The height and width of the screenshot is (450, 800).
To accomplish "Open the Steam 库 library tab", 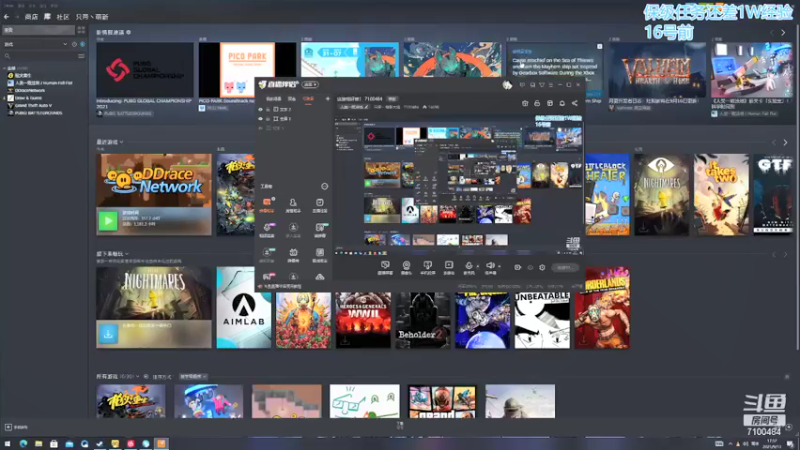I will [x=47, y=17].
